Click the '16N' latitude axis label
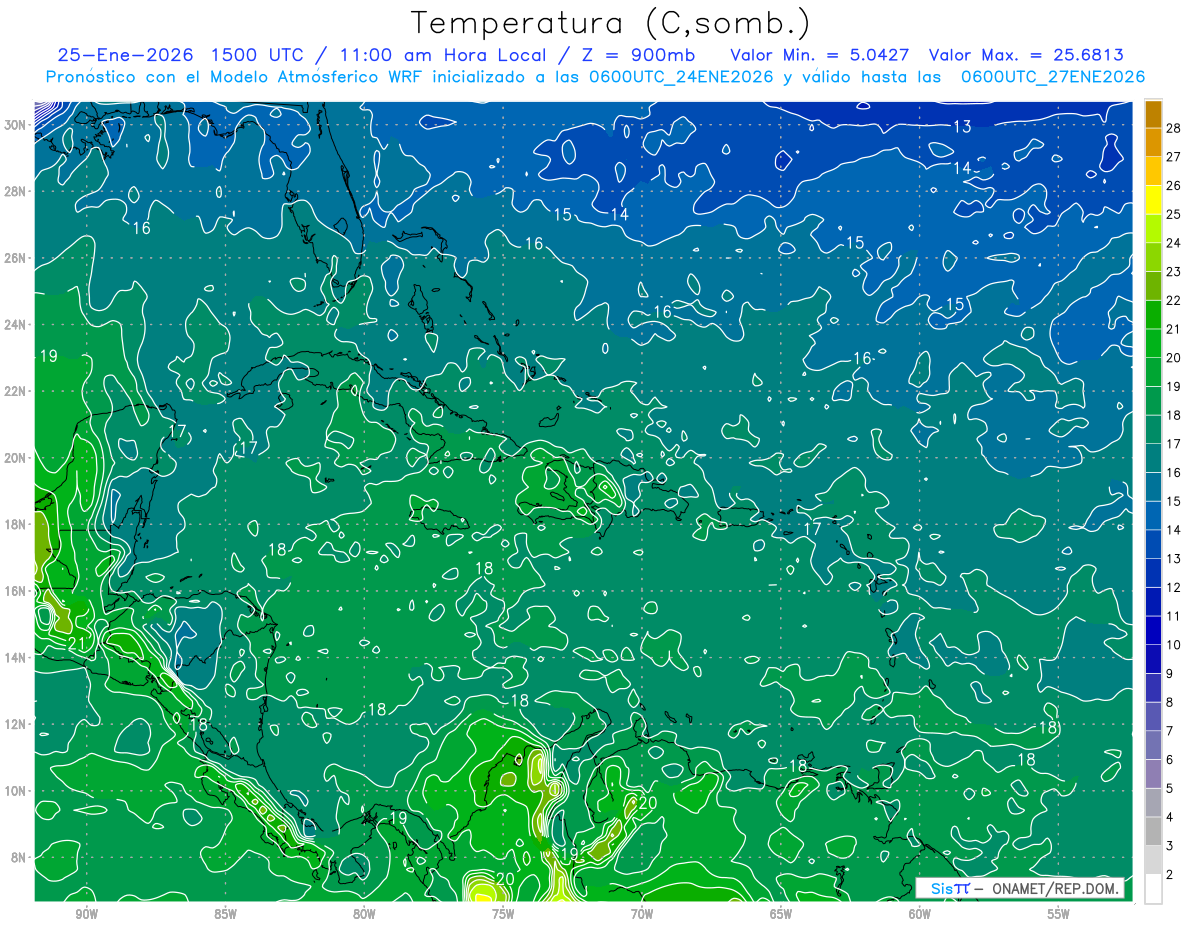This screenshot has width=1200, height=927. click(15, 591)
